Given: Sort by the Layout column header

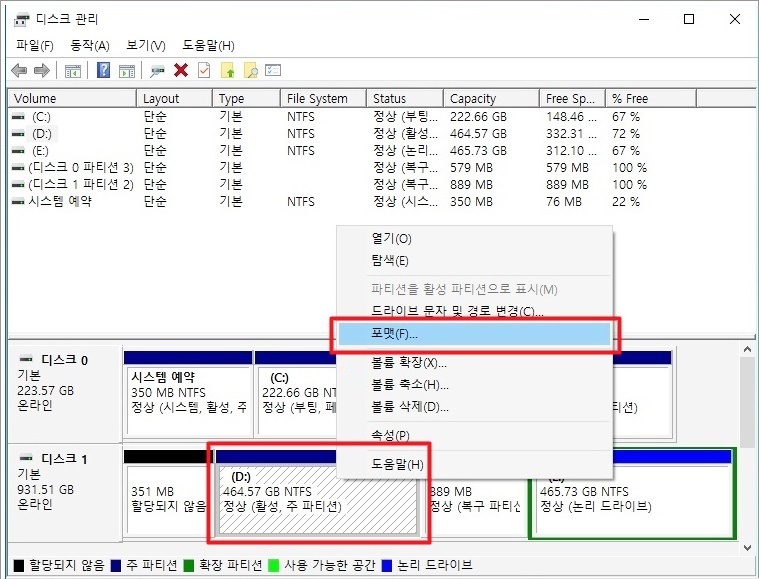Looking at the screenshot, I should (174, 98).
